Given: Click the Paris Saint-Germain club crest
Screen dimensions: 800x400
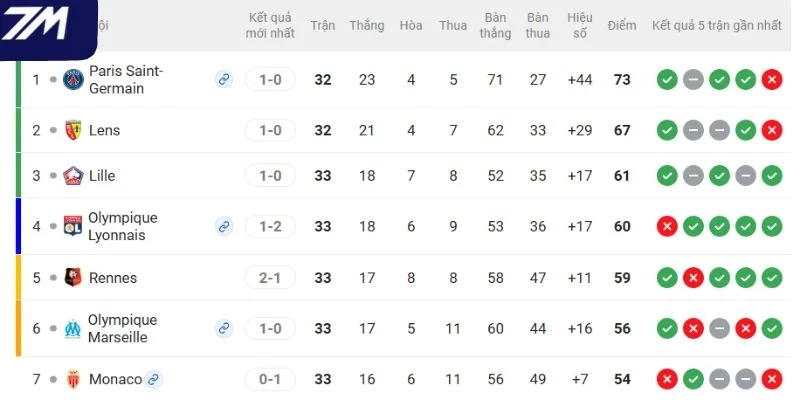Looking at the screenshot, I should [73, 80].
